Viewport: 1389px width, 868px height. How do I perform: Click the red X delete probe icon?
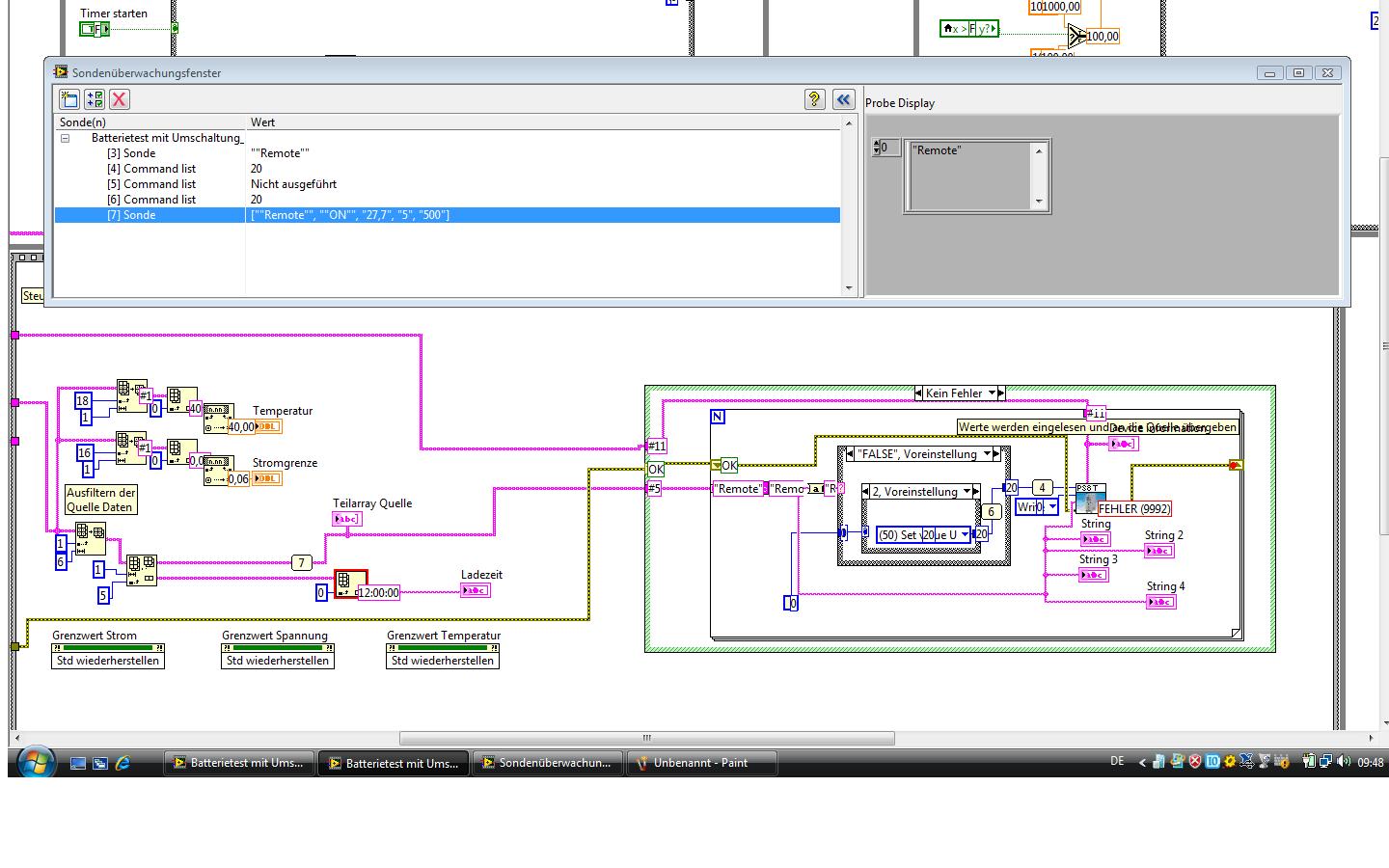coord(120,99)
